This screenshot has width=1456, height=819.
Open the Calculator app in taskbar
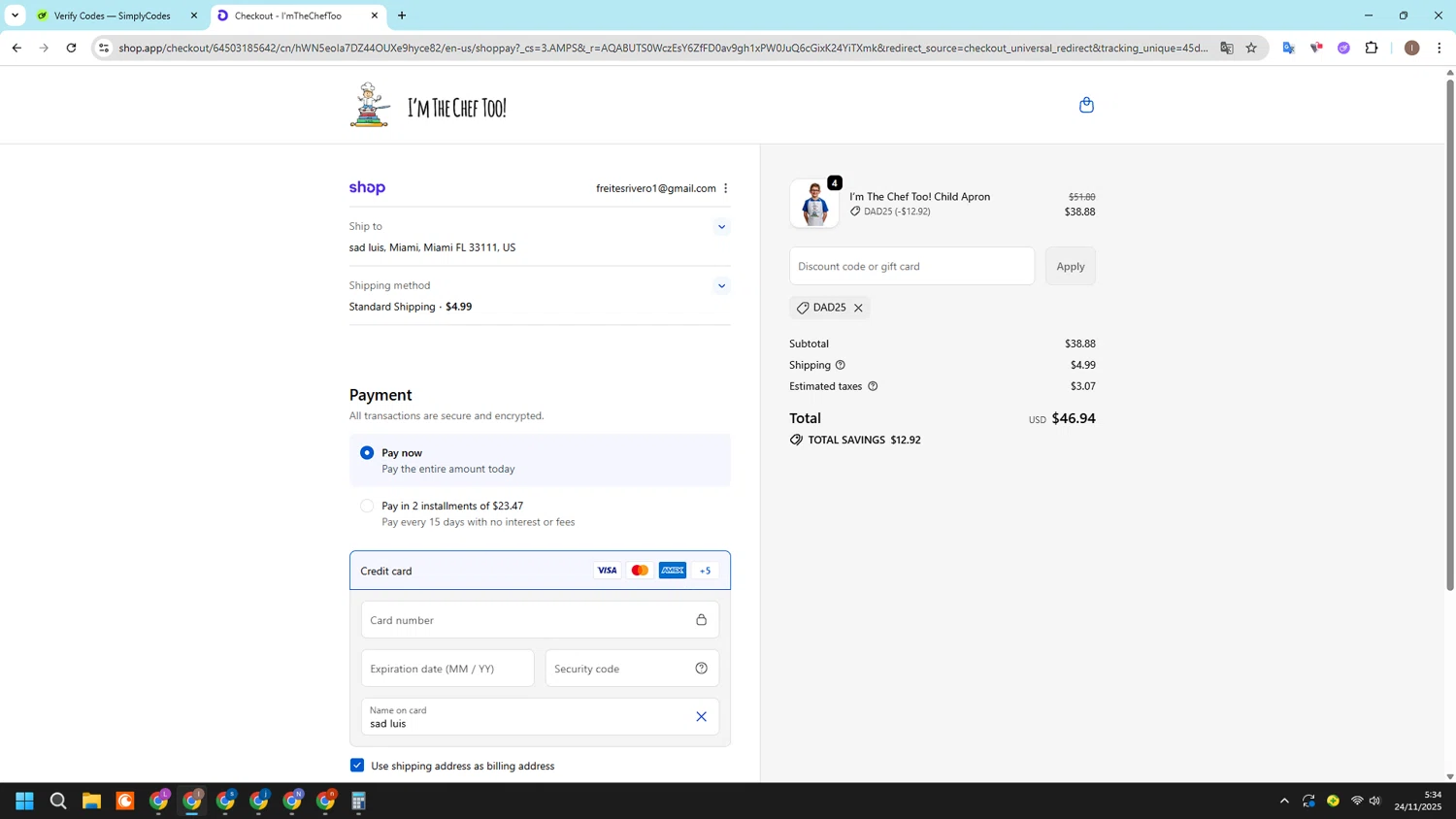point(358,801)
